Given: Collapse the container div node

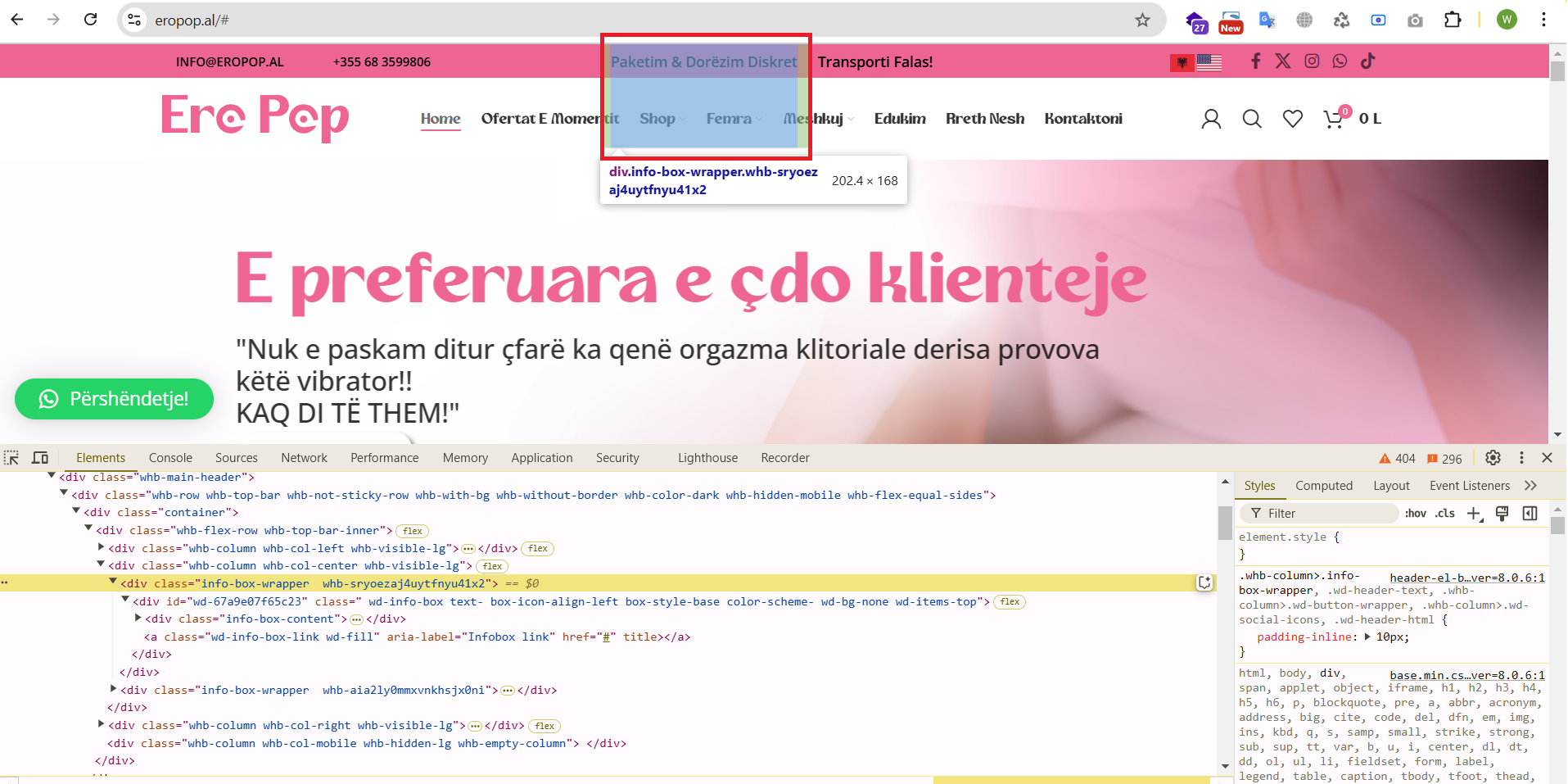Looking at the screenshot, I should click(76, 510).
